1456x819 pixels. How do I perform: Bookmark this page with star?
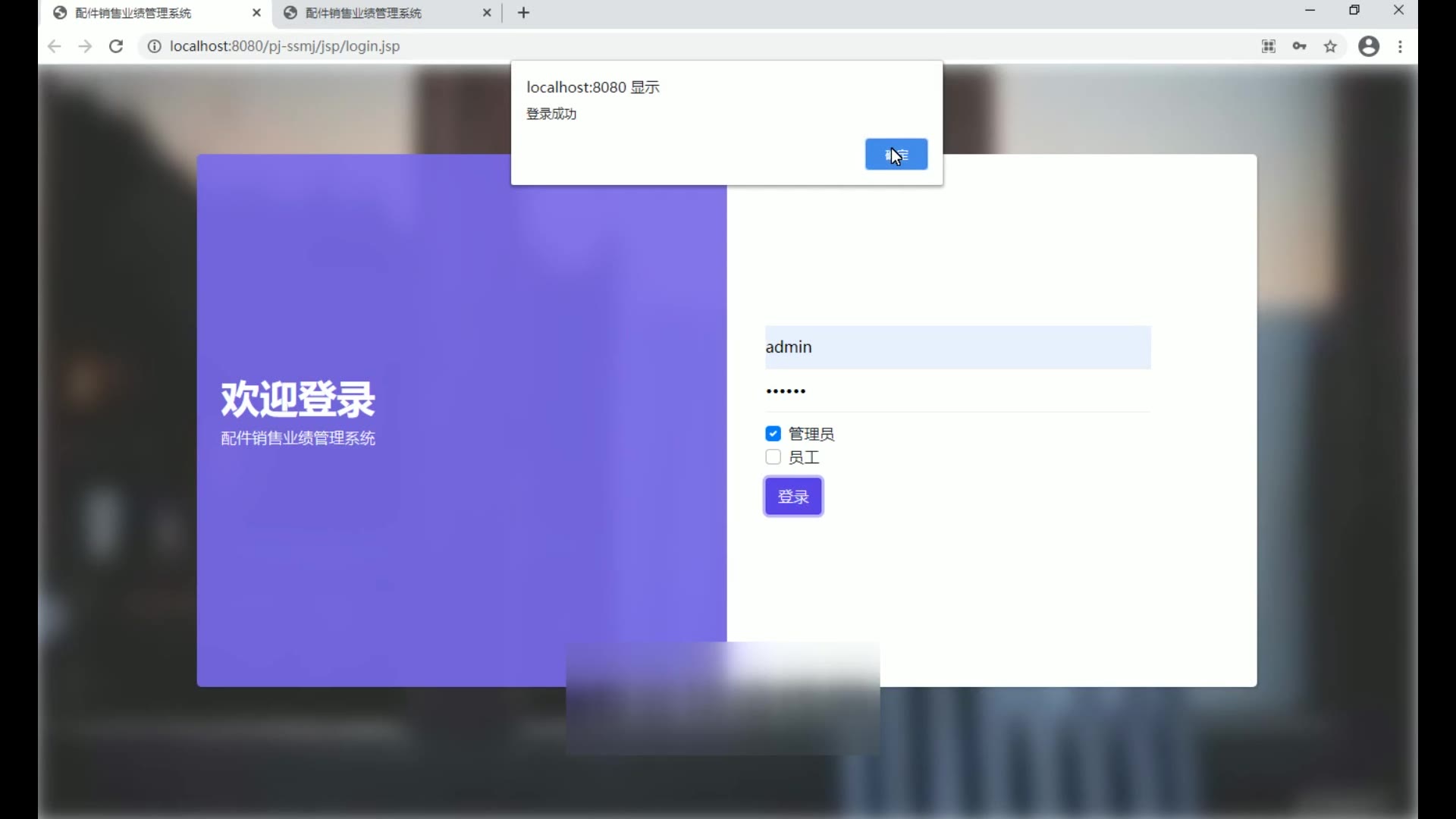point(1331,46)
